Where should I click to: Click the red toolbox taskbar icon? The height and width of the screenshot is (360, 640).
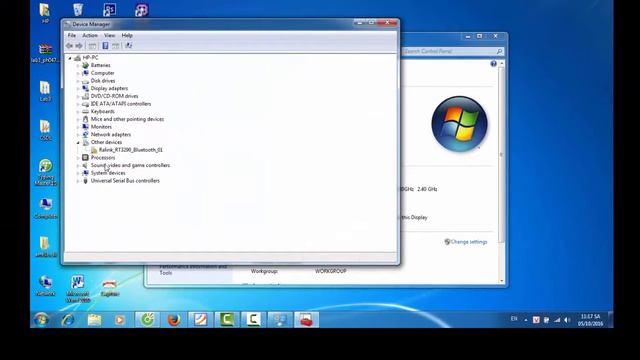pyautogui.click(x=306, y=320)
